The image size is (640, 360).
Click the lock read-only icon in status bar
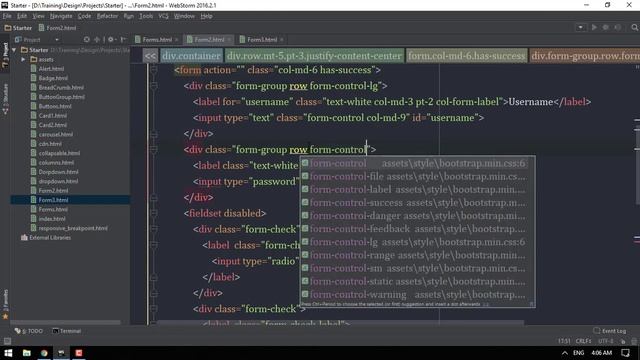coord(623,341)
